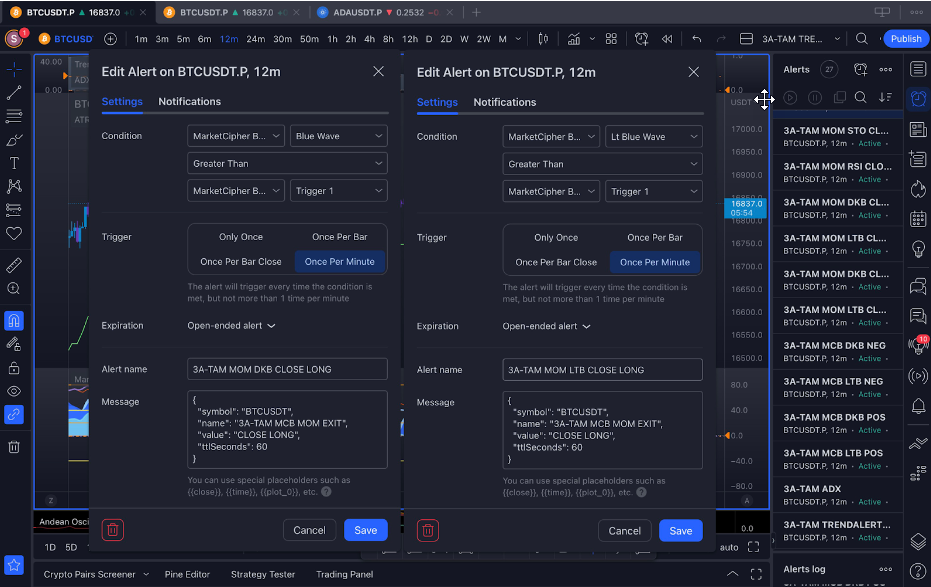Sort alerts in Alerts panel

pyautogui.click(x=885, y=97)
